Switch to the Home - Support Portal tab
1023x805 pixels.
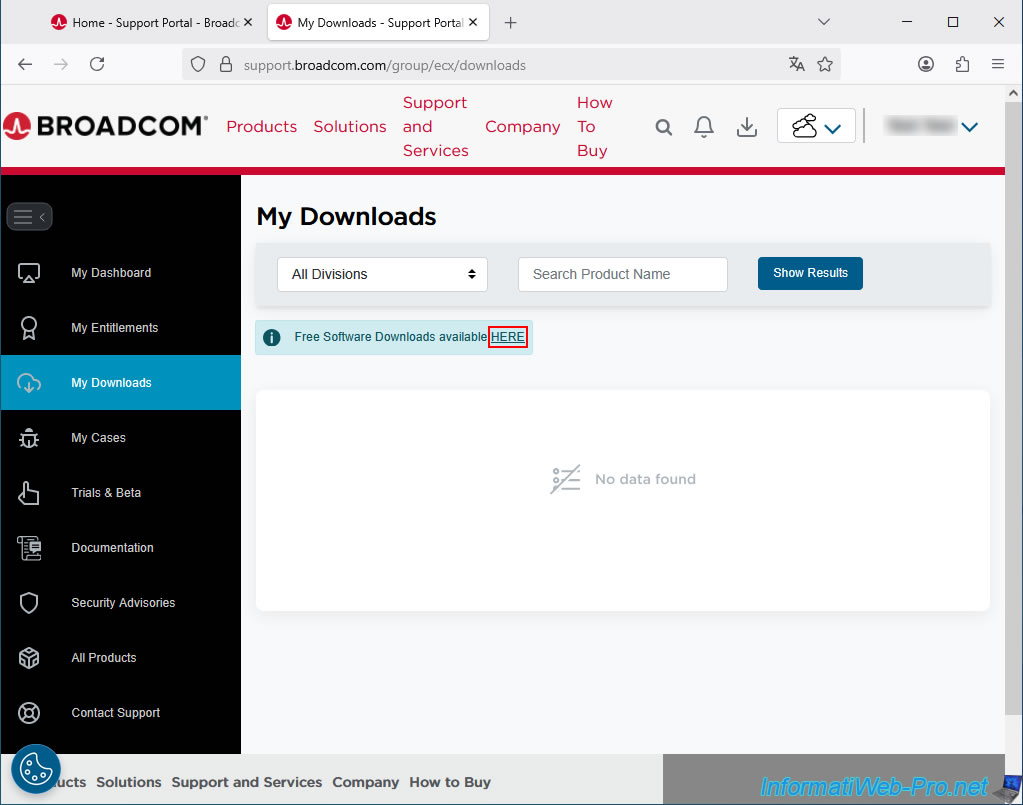(x=145, y=22)
